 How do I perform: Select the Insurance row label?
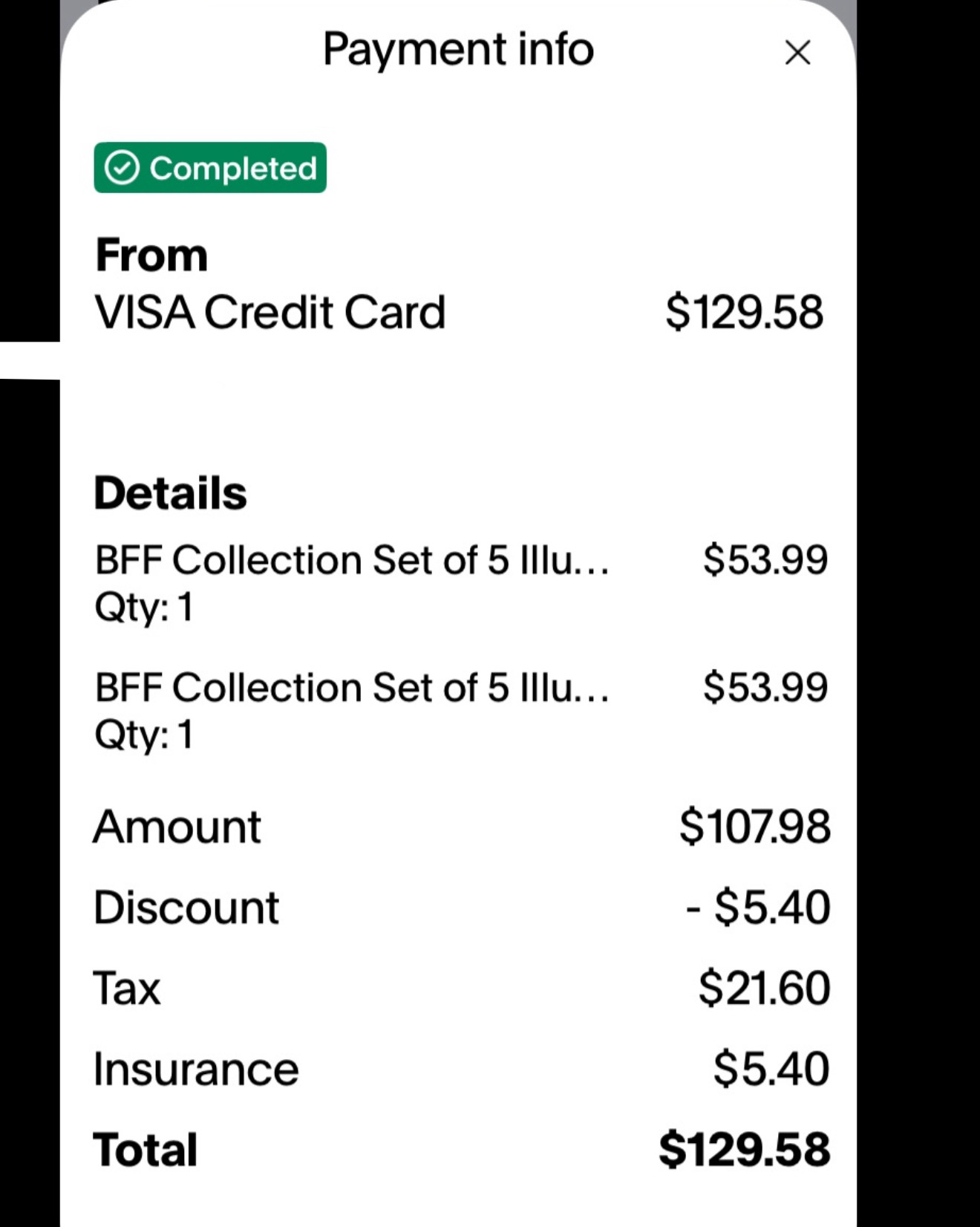click(196, 1070)
